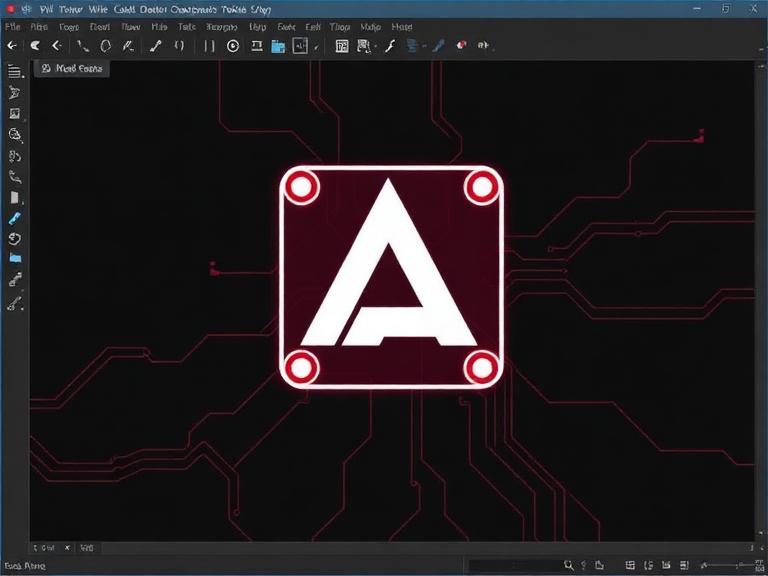Click the circled dot record icon
This screenshot has width=768, height=576.
(x=233, y=46)
